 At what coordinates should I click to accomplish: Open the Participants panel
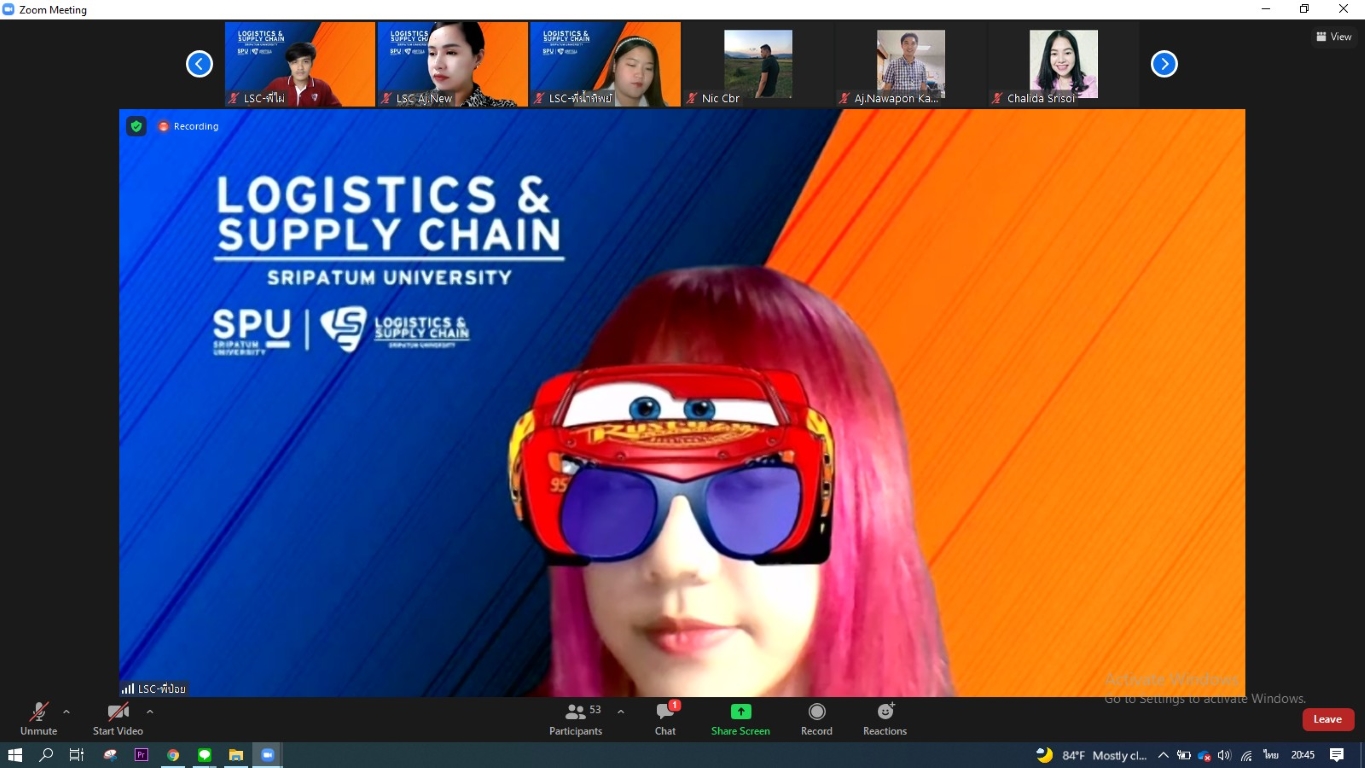tap(576, 719)
